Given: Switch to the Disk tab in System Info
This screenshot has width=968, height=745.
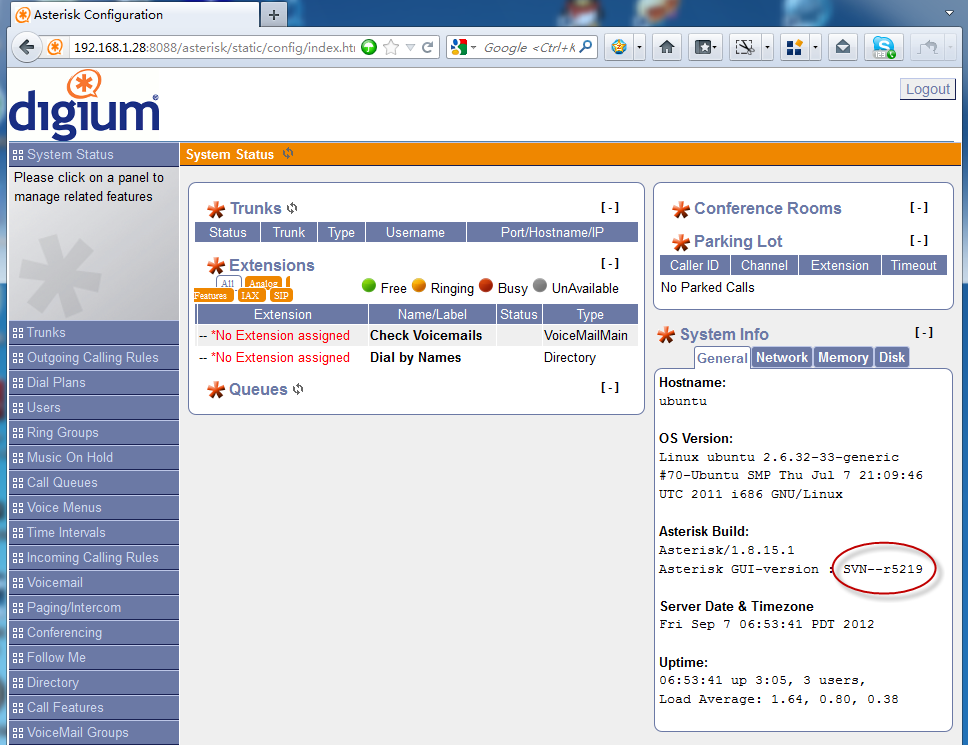Looking at the screenshot, I should [892, 357].
